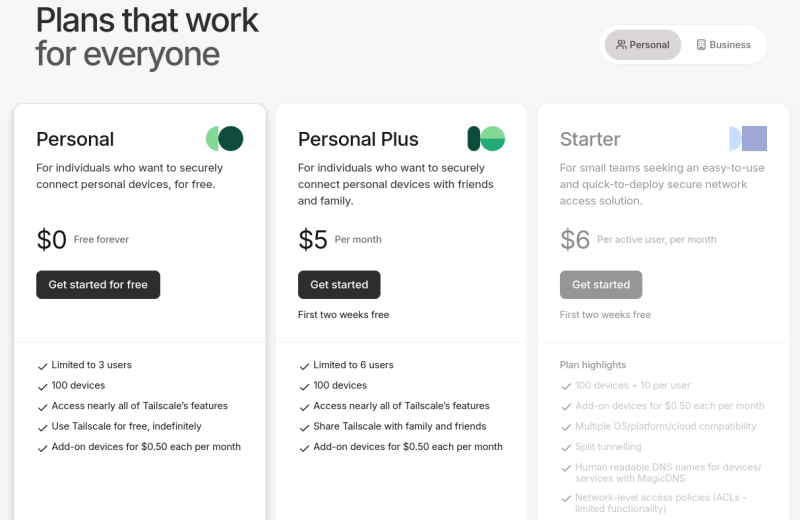Click the building icon beside Business
Screen dimensions: 800x520
coord(701,45)
